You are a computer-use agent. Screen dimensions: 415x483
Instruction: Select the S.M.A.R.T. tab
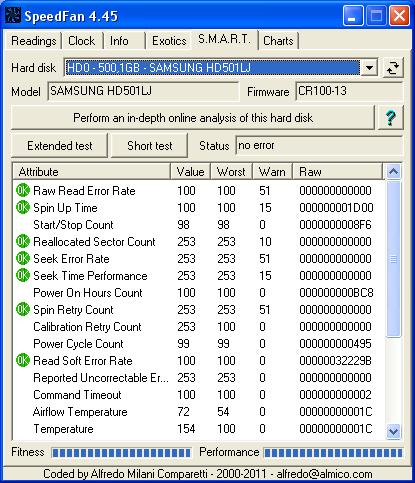point(224,40)
